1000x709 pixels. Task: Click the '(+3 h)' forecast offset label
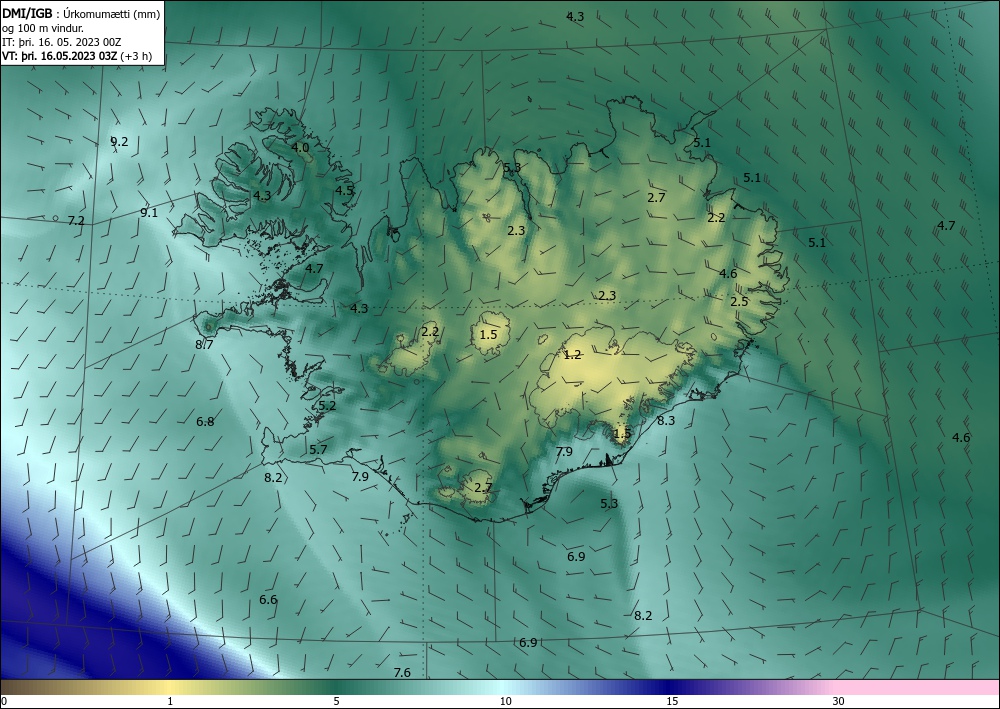click(x=136, y=56)
